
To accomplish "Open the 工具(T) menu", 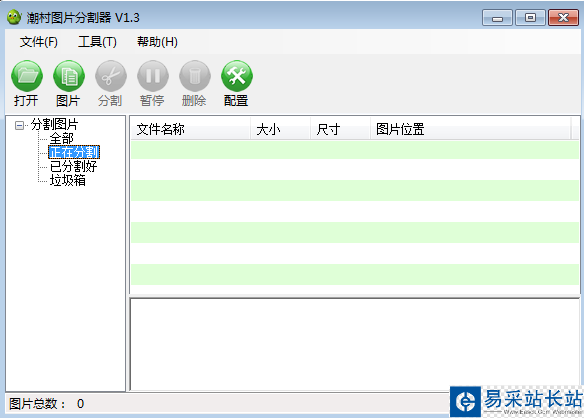I will click(97, 42).
